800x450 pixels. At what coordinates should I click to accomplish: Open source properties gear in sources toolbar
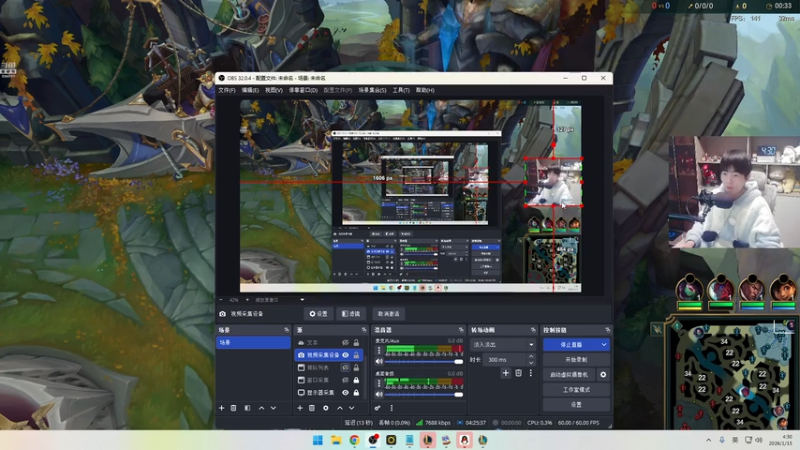click(326, 408)
